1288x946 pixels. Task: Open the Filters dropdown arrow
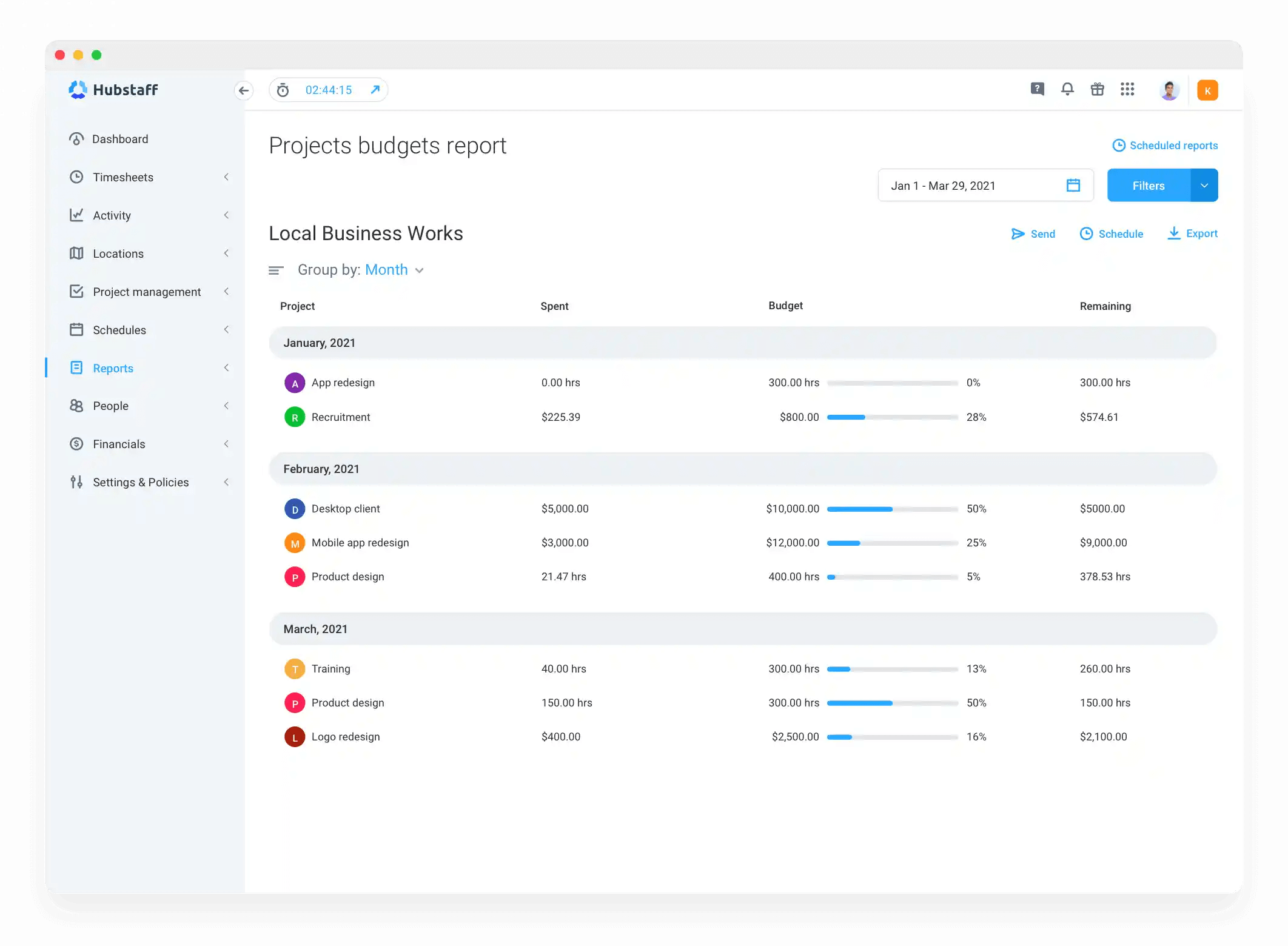(x=1204, y=185)
